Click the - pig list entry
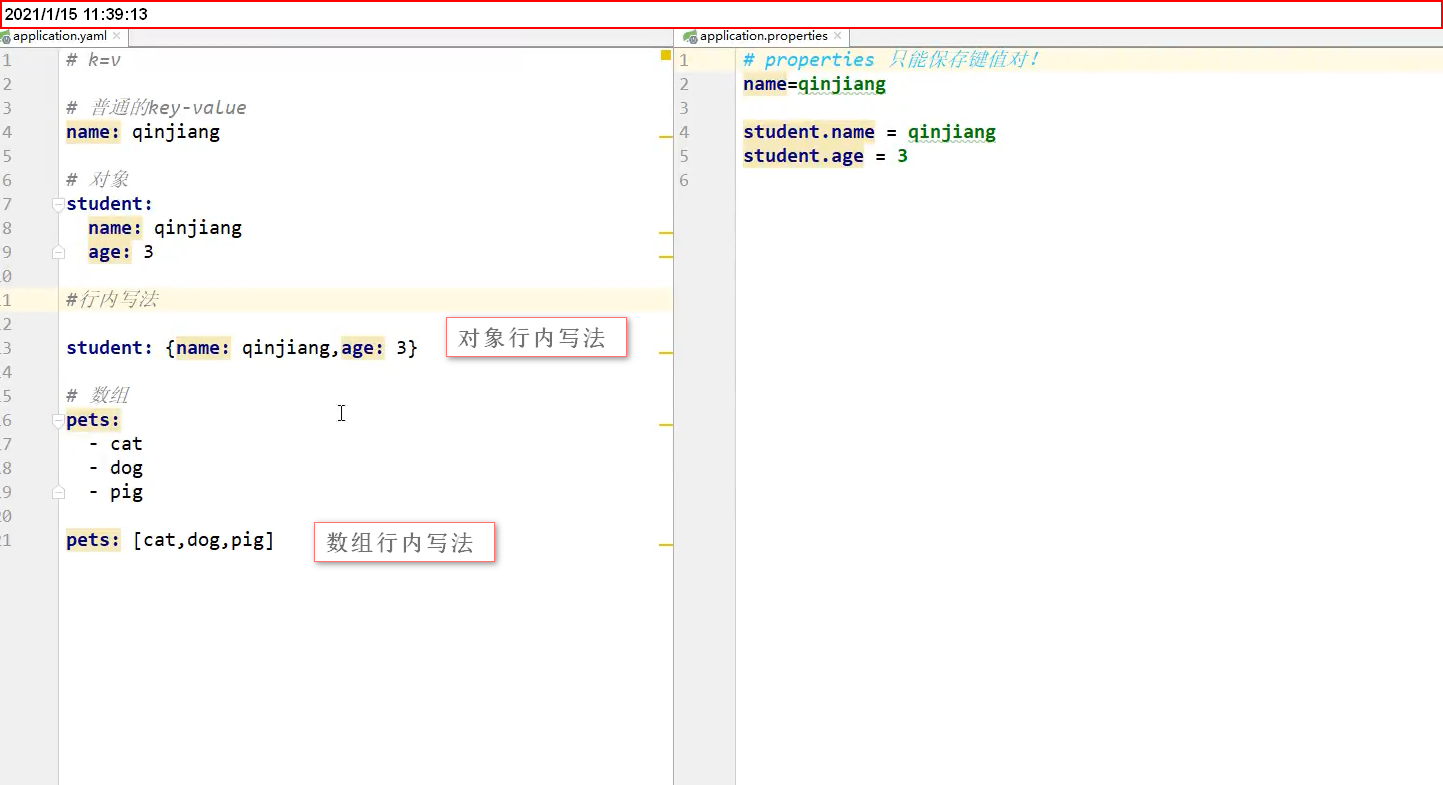1443x785 pixels. click(x=116, y=492)
